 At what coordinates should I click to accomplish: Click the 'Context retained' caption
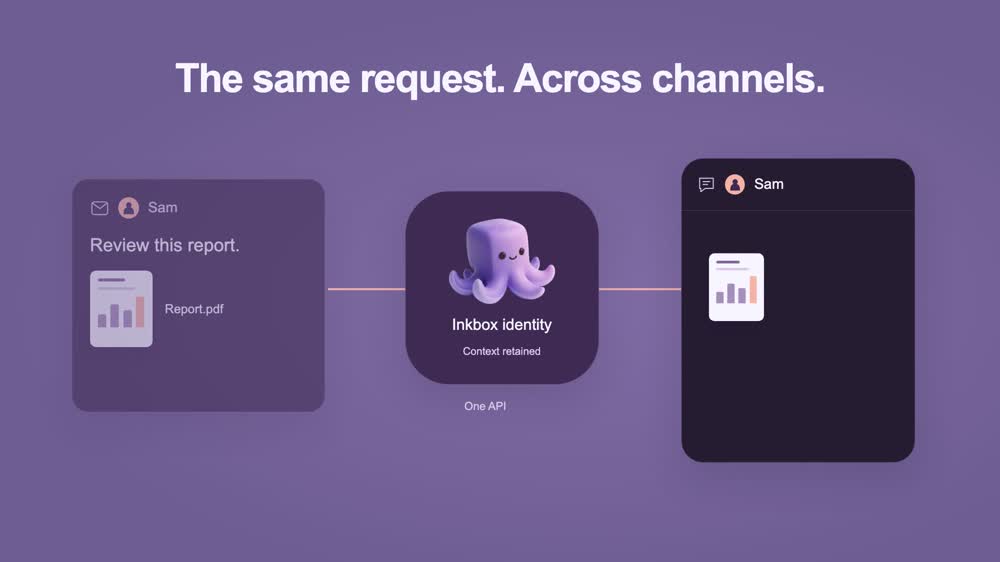point(501,351)
